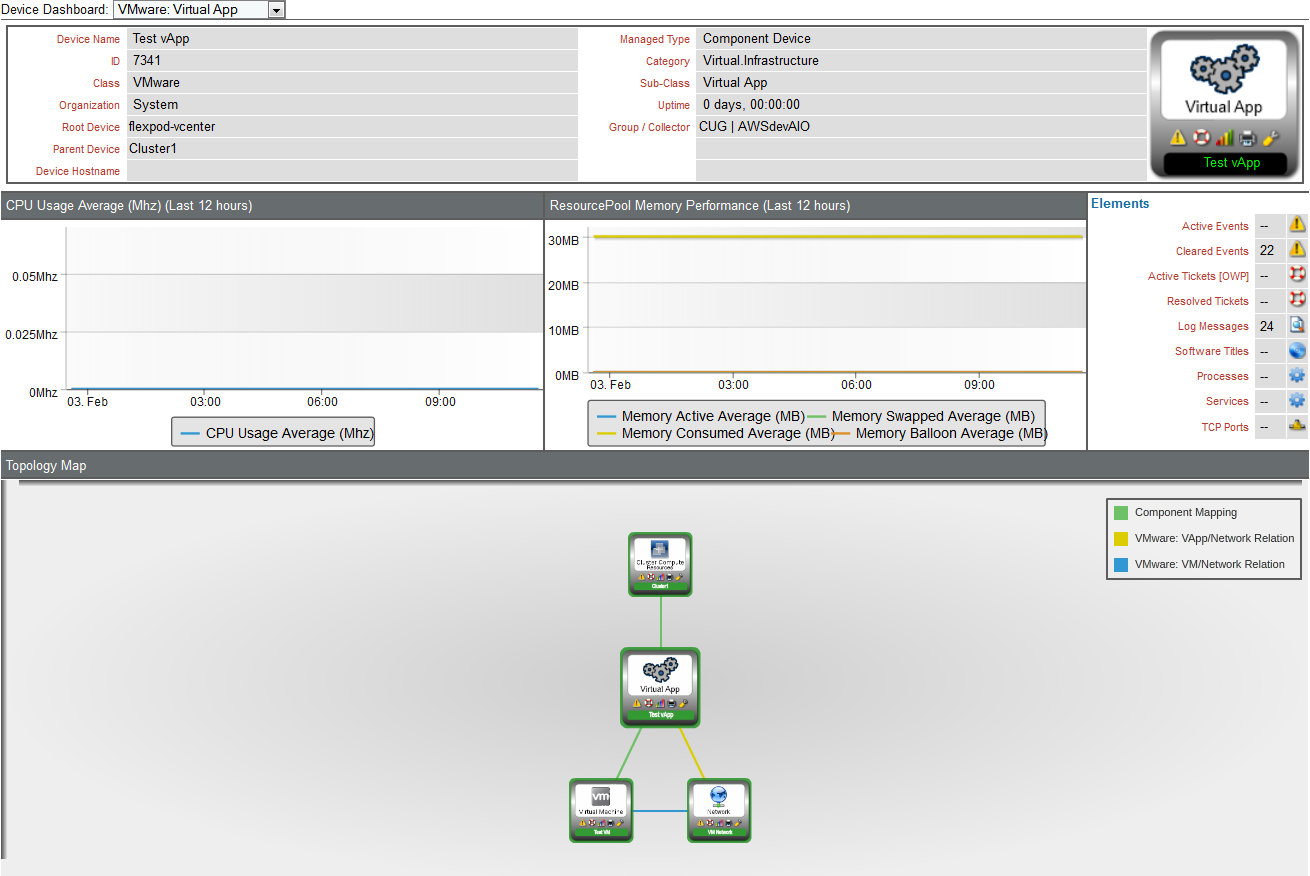
Task: Open the Software Titles link
Action: coord(1212,351)
